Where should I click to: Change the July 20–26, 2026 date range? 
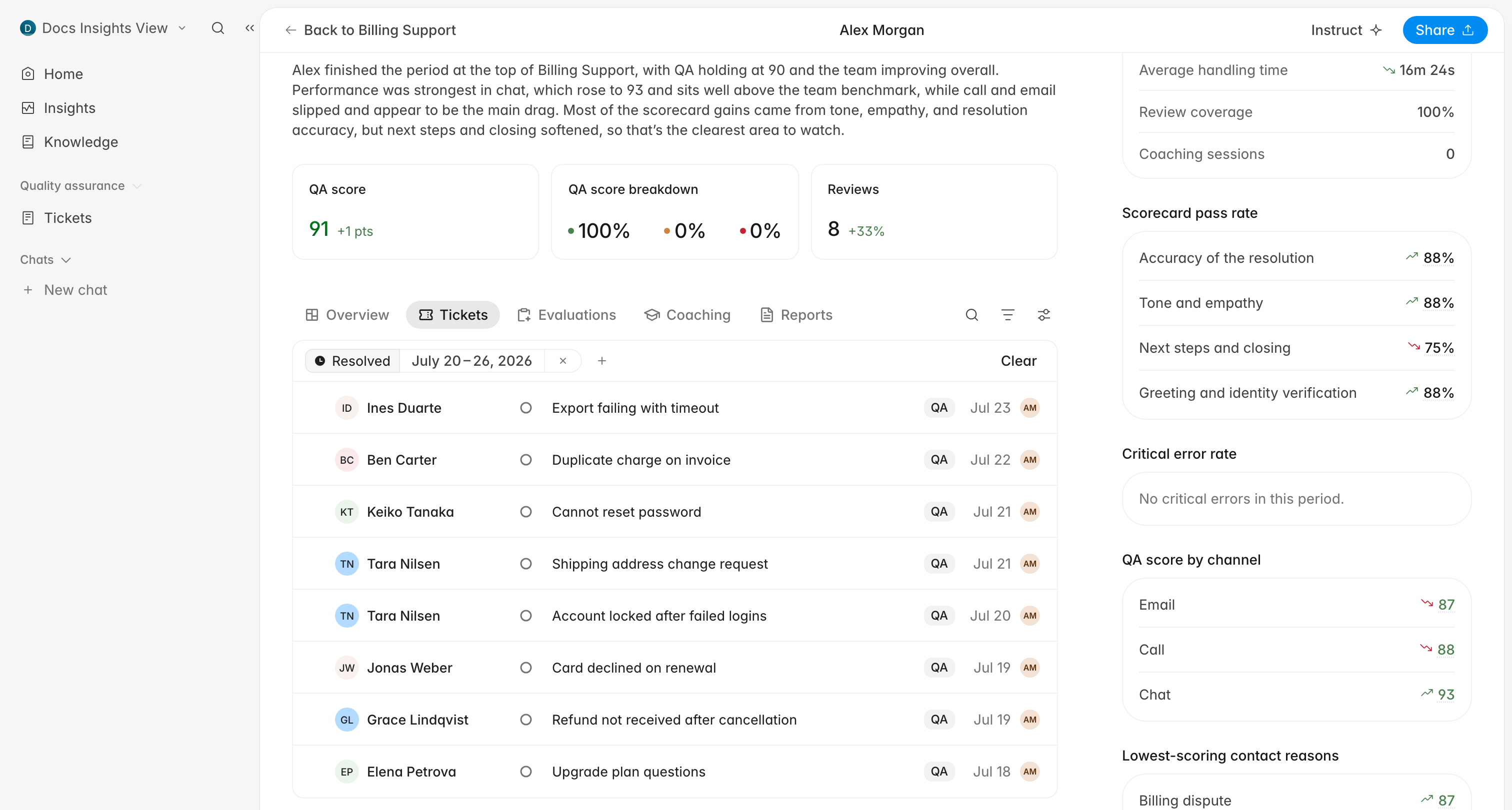pyautogui.click(x=472, y=361)
